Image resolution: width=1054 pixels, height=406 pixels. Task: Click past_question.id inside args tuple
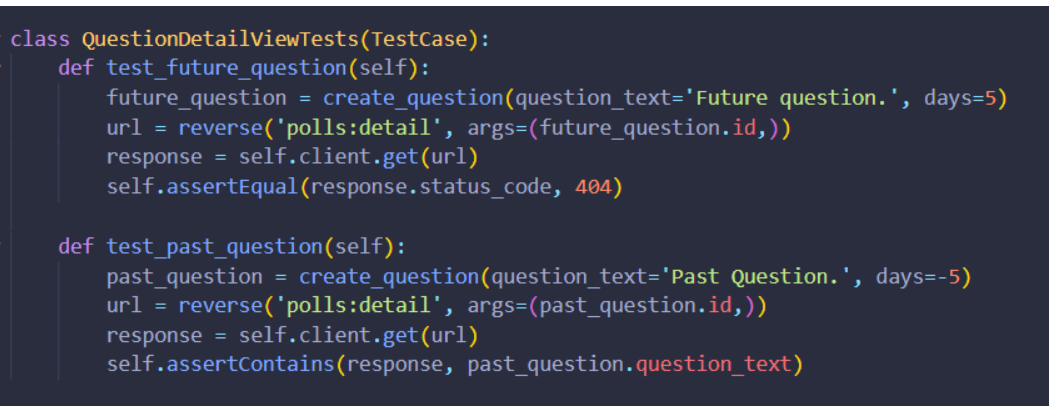(634, 307)
